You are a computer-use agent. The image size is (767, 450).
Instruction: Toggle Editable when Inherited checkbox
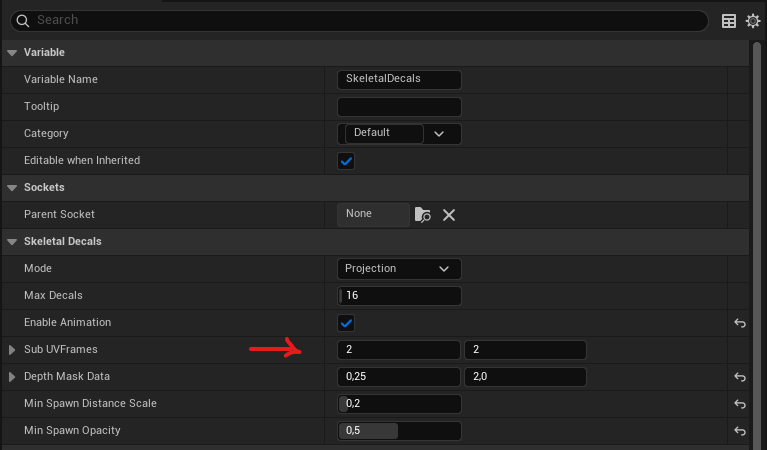[346, 161]
